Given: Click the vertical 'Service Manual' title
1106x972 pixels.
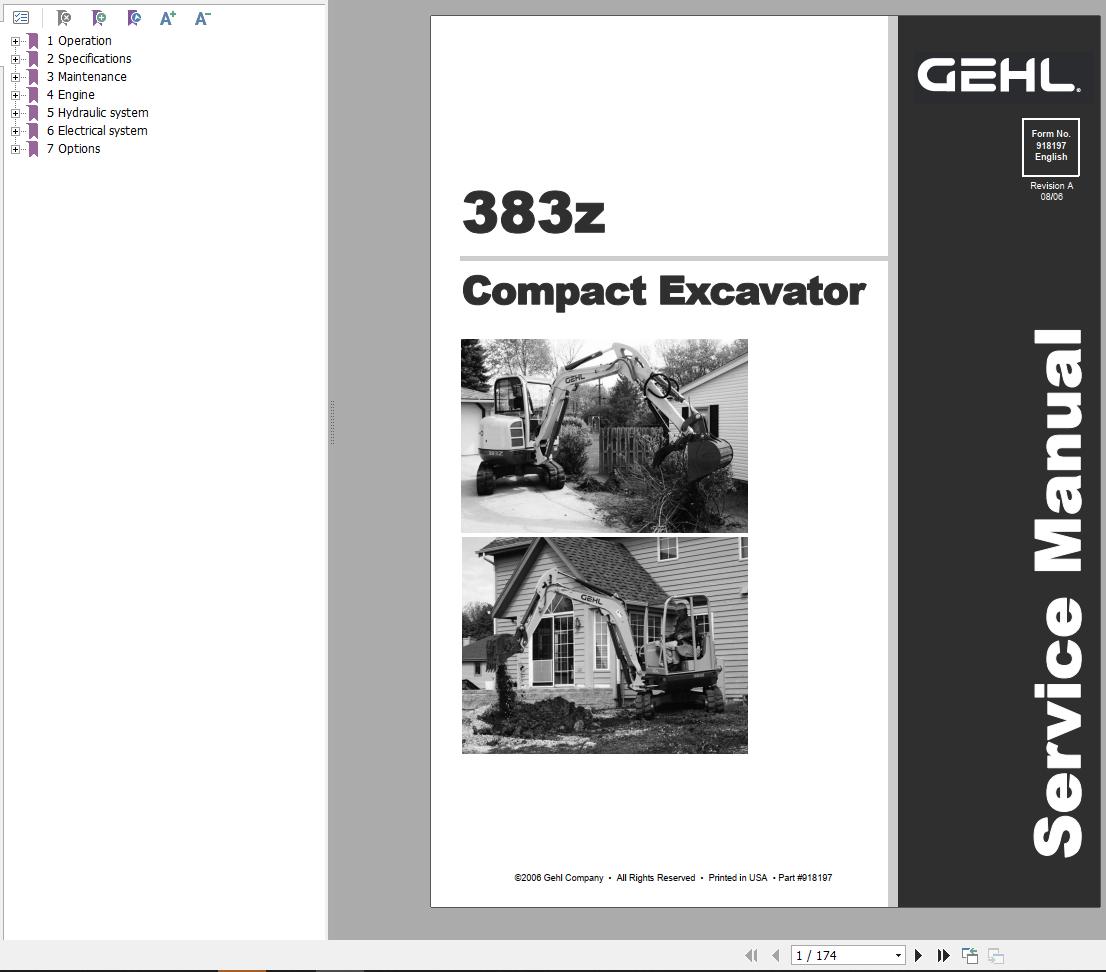Looking at the screenshot, I should point(1057,593).
